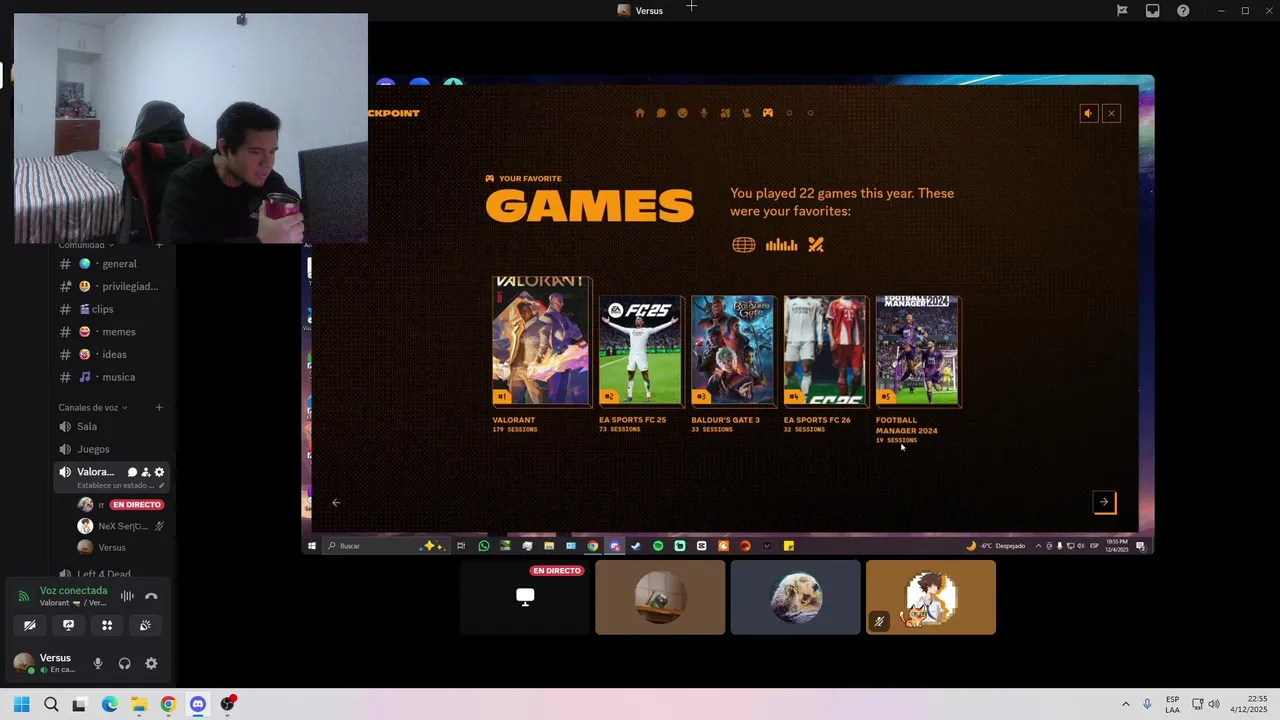This screenshot has width=1280, height=720.
Task: Open the Checkpoint chat bubble section icon
Action: (661, 113)
